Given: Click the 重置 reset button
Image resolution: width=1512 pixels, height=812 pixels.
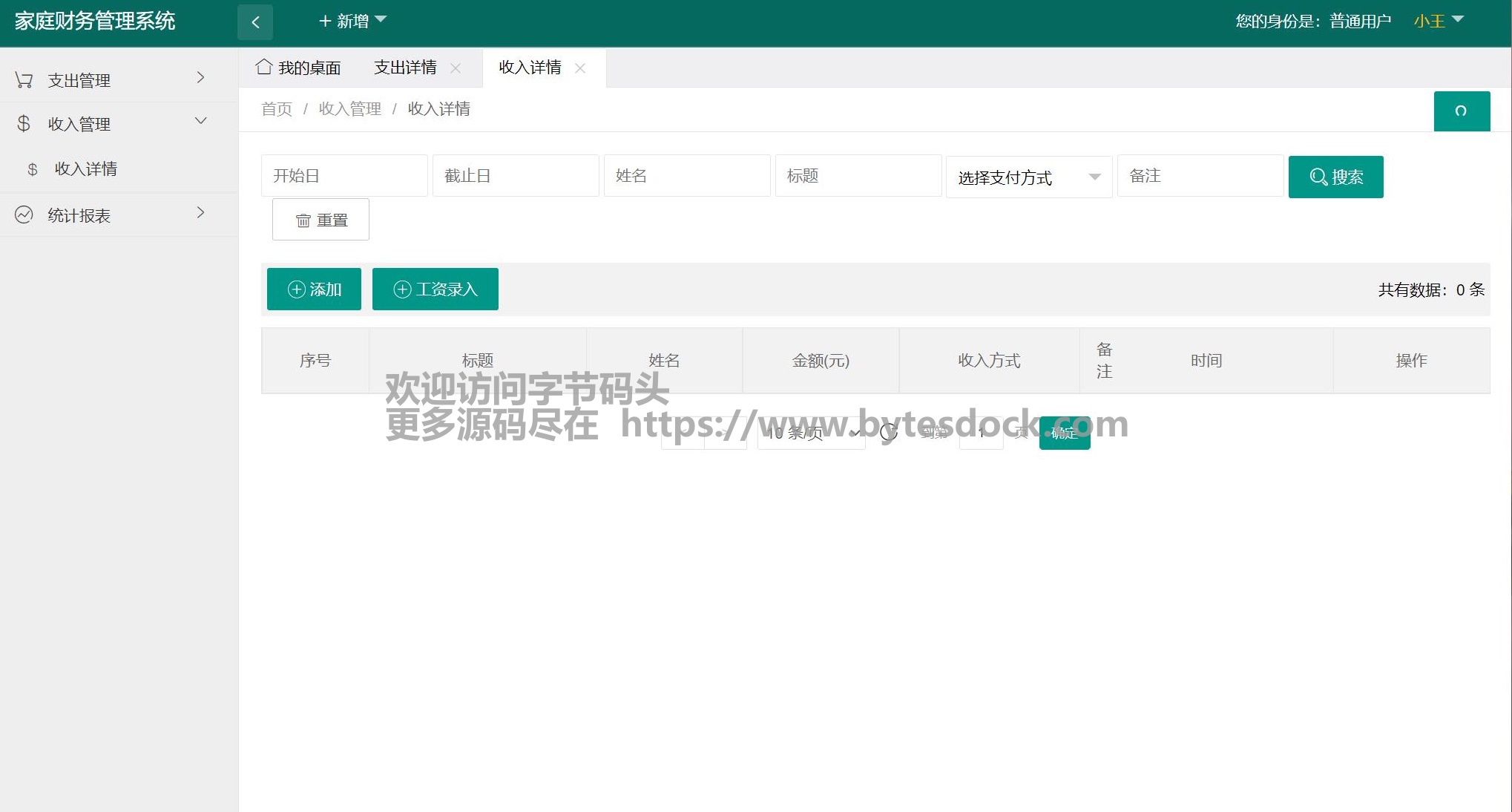Looking at the screenshot, I should (x=321, y=220).
